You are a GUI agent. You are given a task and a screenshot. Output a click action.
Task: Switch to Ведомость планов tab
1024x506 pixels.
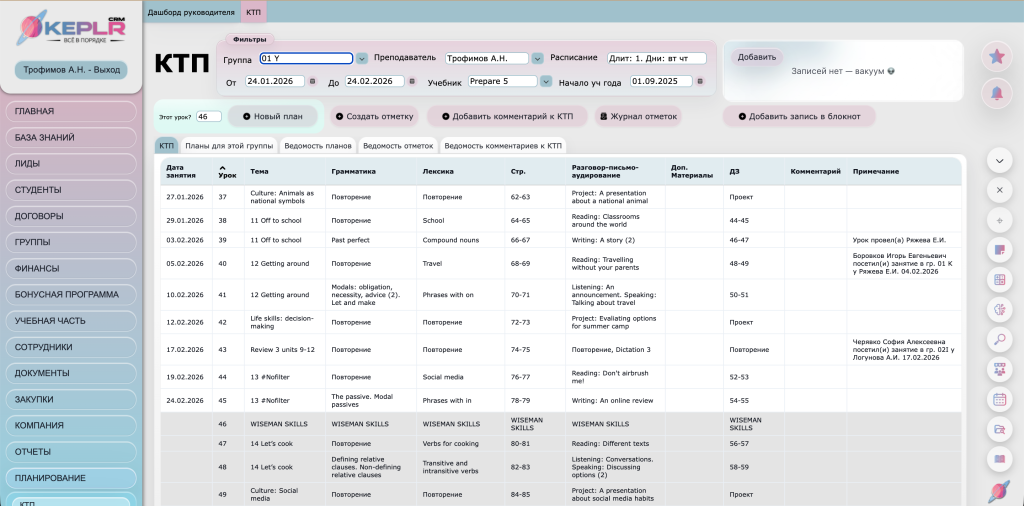[x=317, y=145]
